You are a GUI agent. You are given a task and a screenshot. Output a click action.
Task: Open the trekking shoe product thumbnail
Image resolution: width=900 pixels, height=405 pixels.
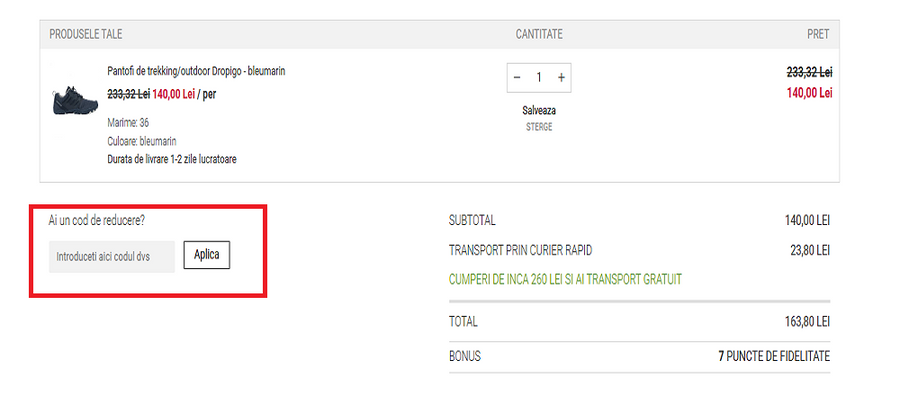click(x=75, y=101)
